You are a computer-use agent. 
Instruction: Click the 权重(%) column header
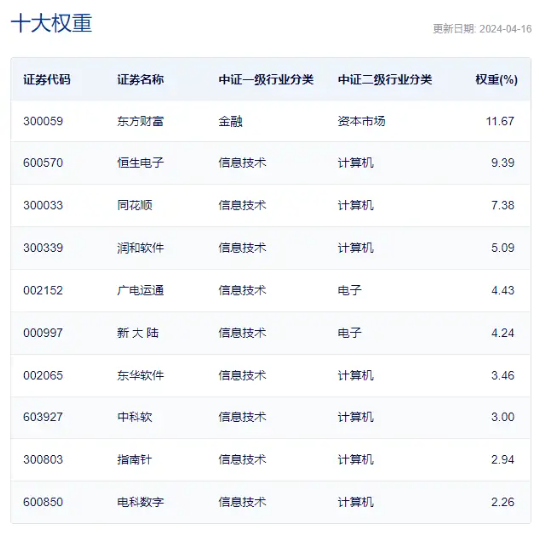click(496, 80)
